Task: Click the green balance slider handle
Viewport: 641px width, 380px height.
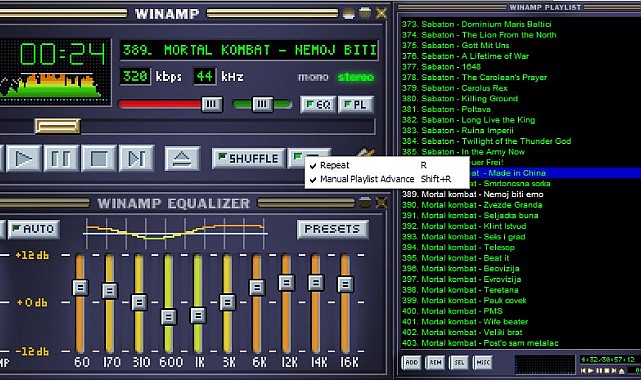Action: 262,104
